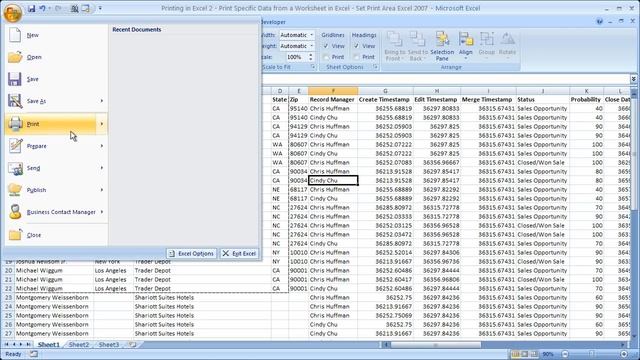Toggle the Headings Print checkbox
This screenshot has height=360, width=640.
[x=356, y=57]
